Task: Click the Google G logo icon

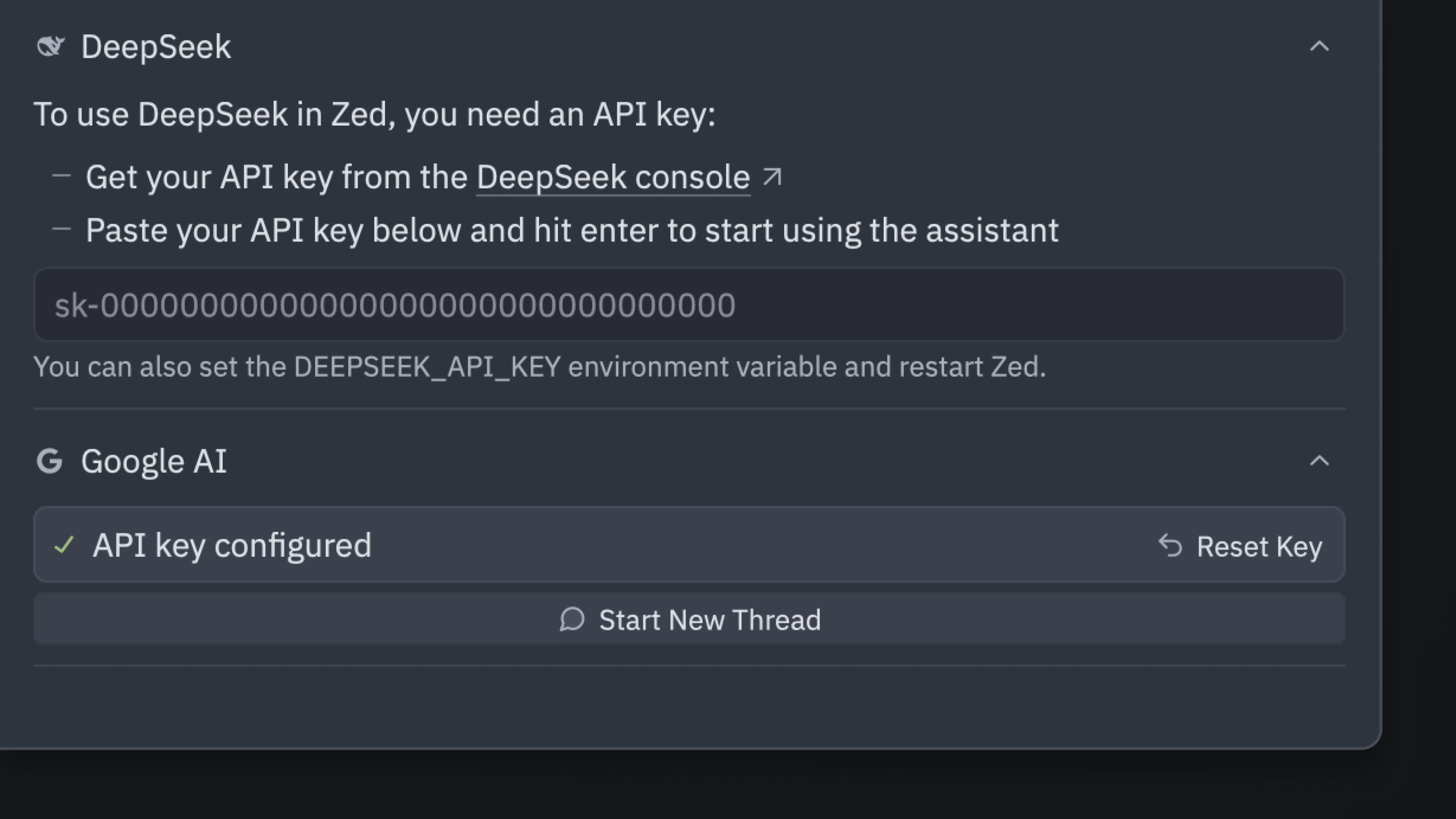Action: pos(50,461)
